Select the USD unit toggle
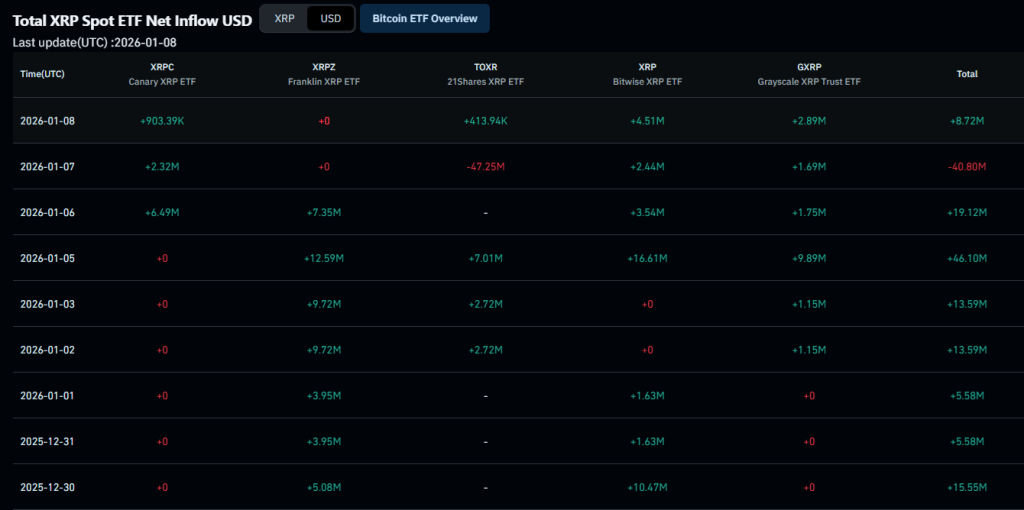This screenshot has height=510, width=1024. (330, 18)
